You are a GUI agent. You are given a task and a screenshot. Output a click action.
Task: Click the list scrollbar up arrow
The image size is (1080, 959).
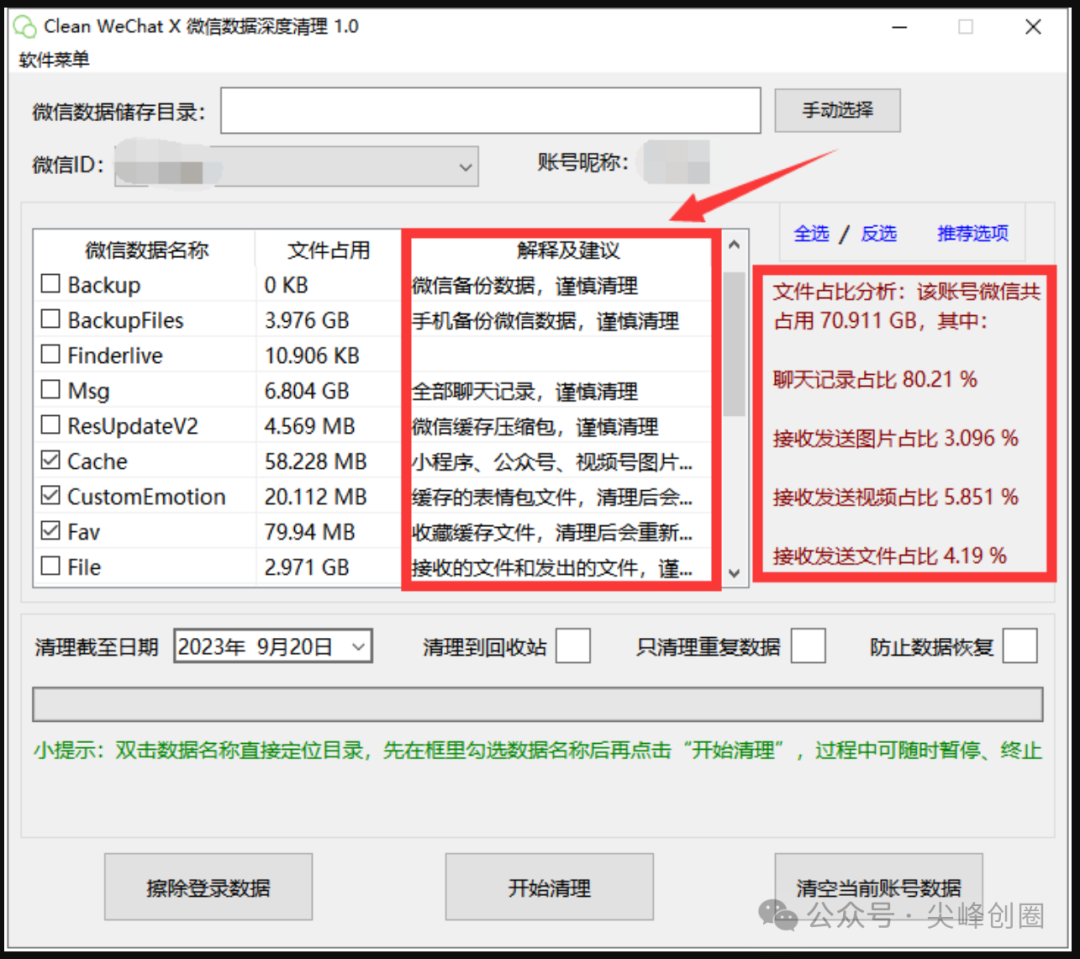coord(734,245)
